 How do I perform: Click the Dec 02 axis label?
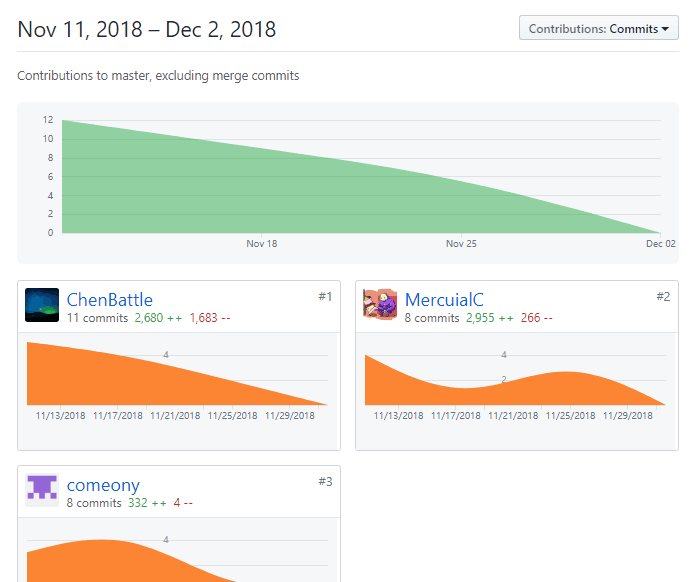[660, 244]
